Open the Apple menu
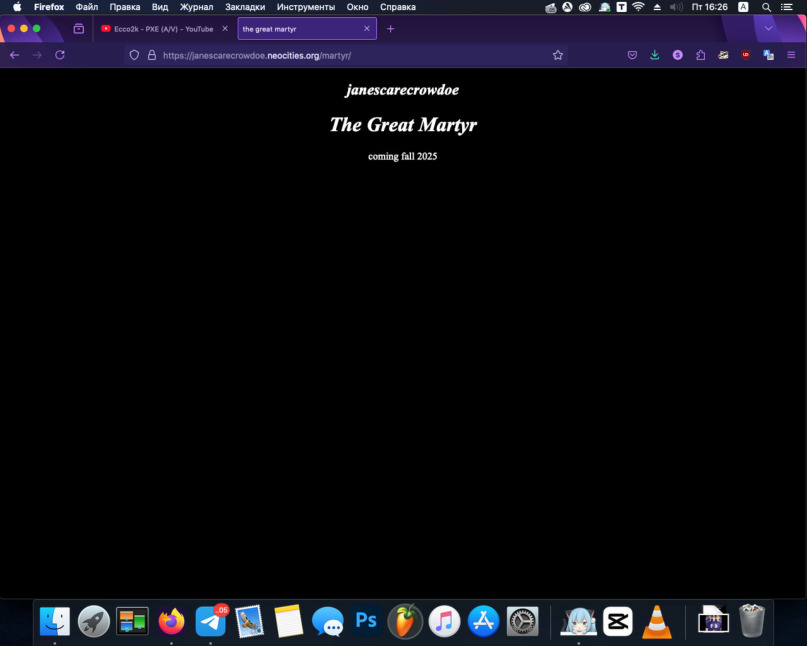Screen dimensions: 807x646 (17, 7)
